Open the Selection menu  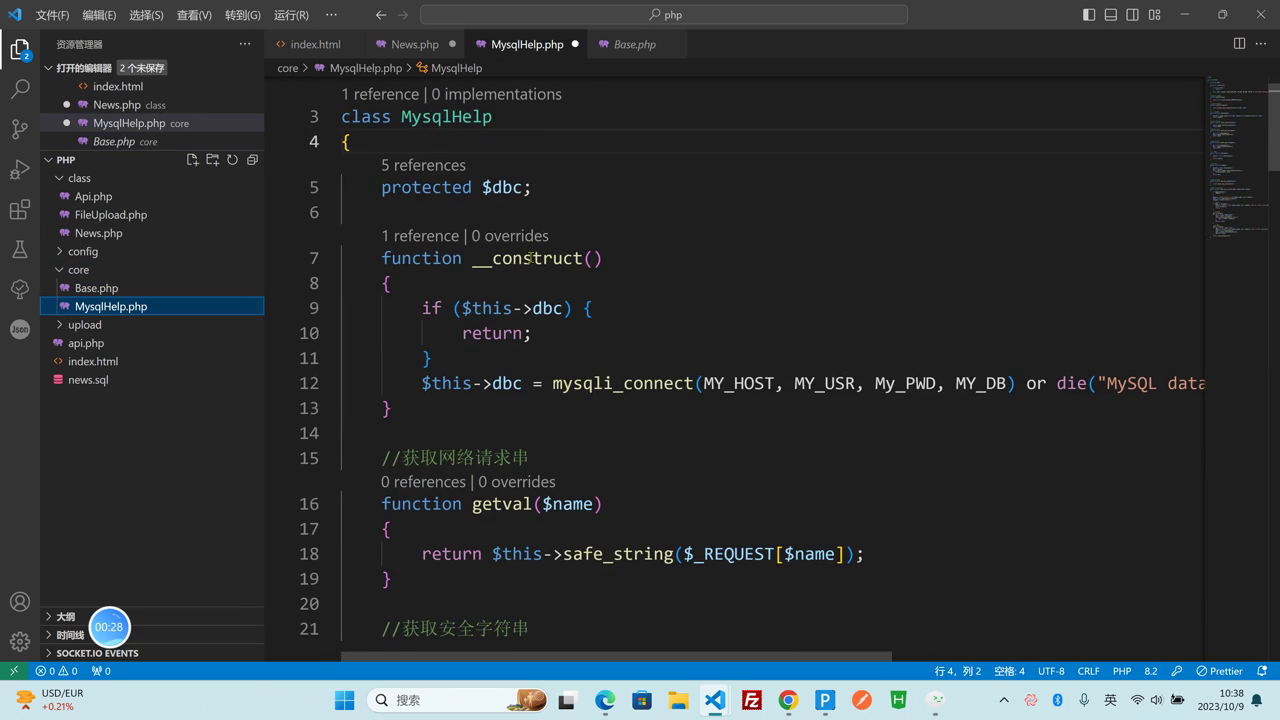pyautogui.click(x=146, y=15)
